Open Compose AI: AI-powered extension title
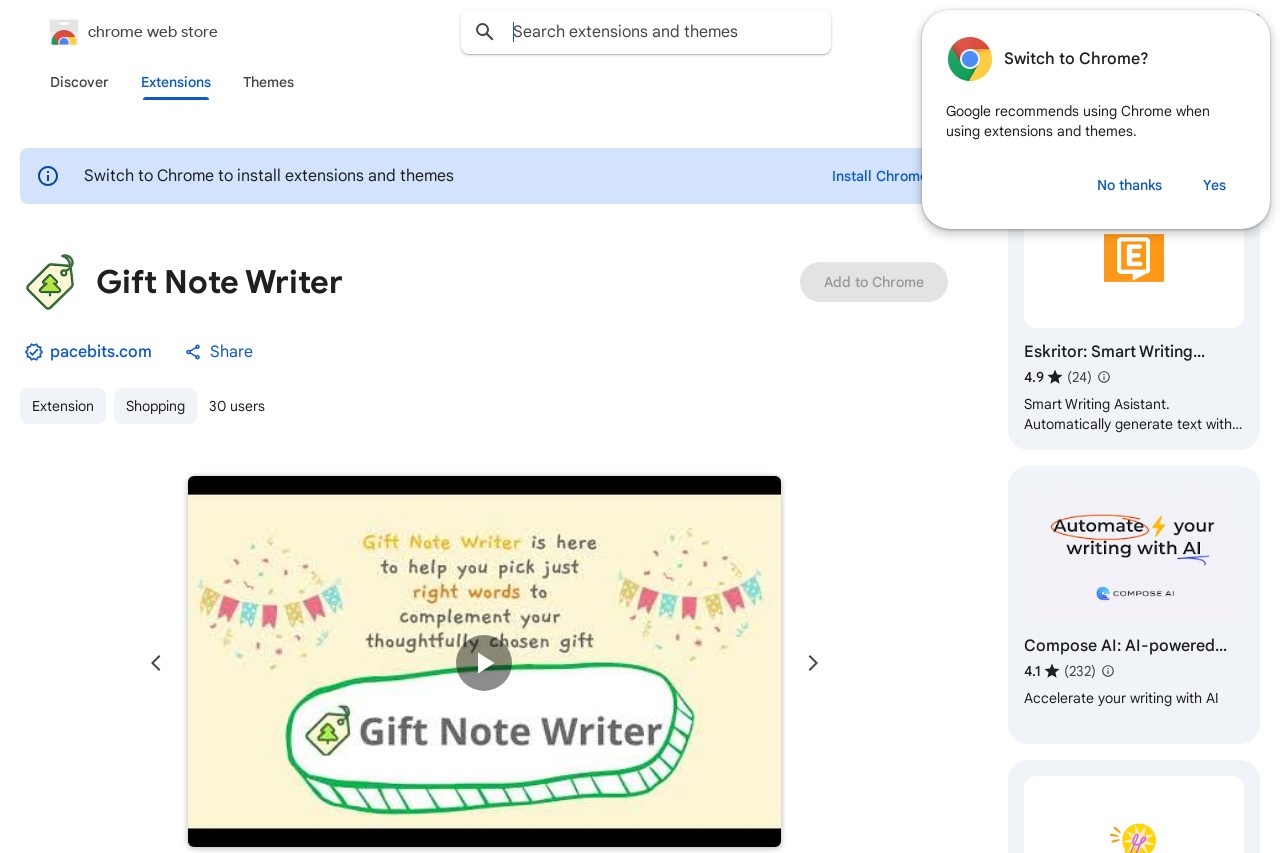The height and width of the screenshot is (853, 1280). coord(1125,646)
